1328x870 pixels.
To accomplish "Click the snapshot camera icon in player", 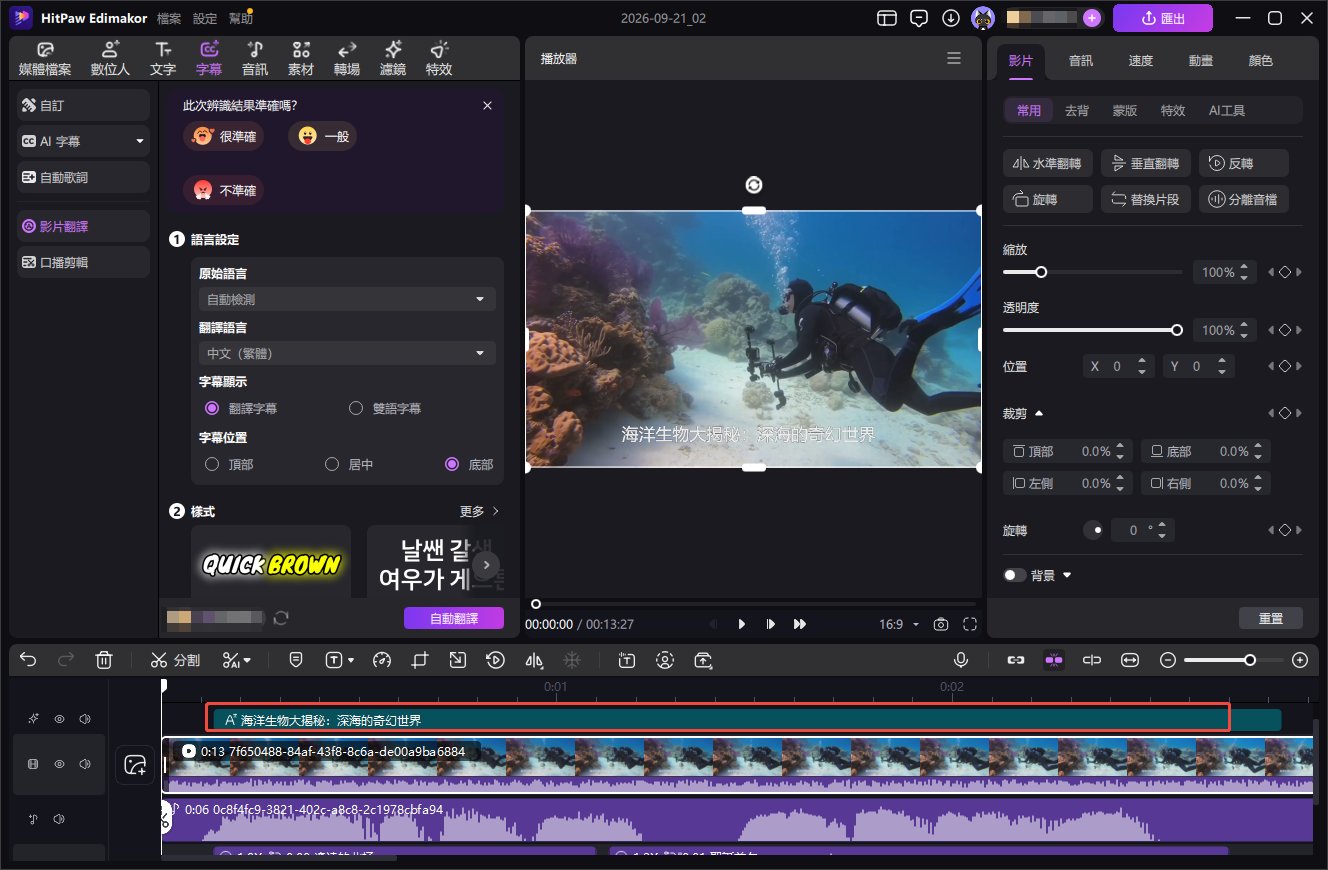I will point(940,624).
